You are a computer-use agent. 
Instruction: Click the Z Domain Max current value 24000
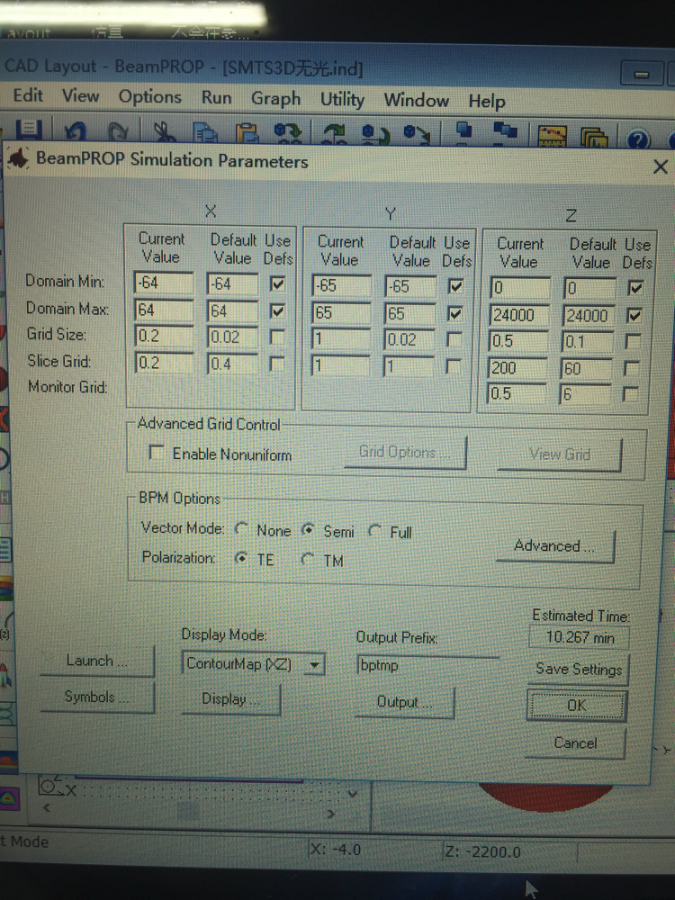click(x=520, y=315)
